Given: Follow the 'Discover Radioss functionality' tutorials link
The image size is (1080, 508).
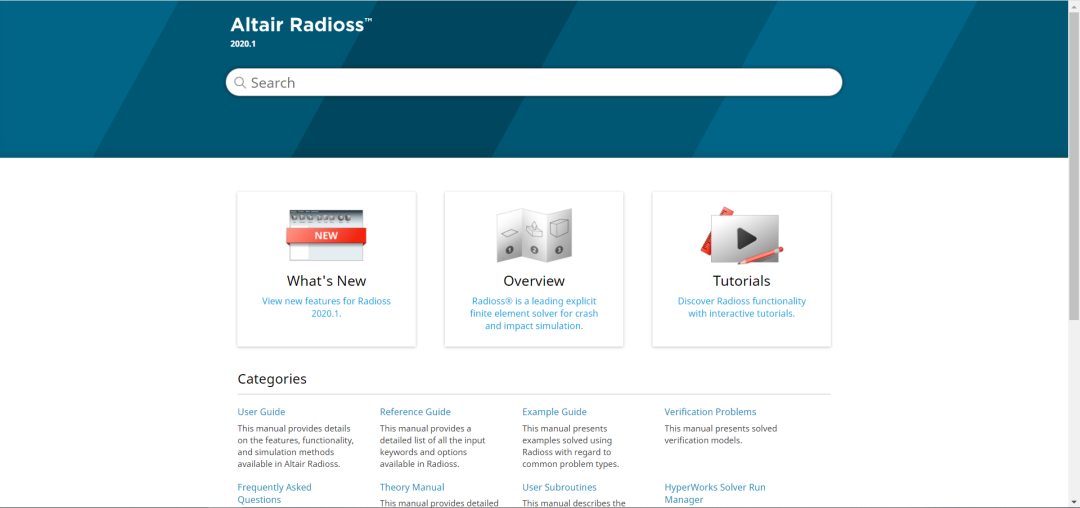Looking at the screenshot, I should 742,307.
